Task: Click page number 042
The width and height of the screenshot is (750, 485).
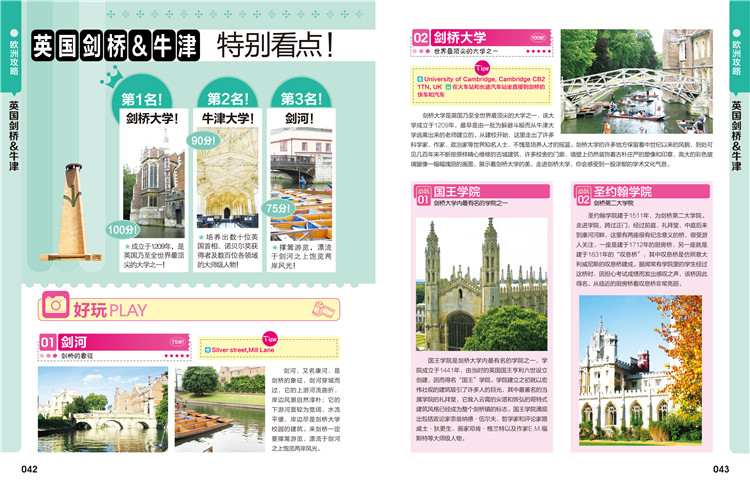Action: (29, 469)
